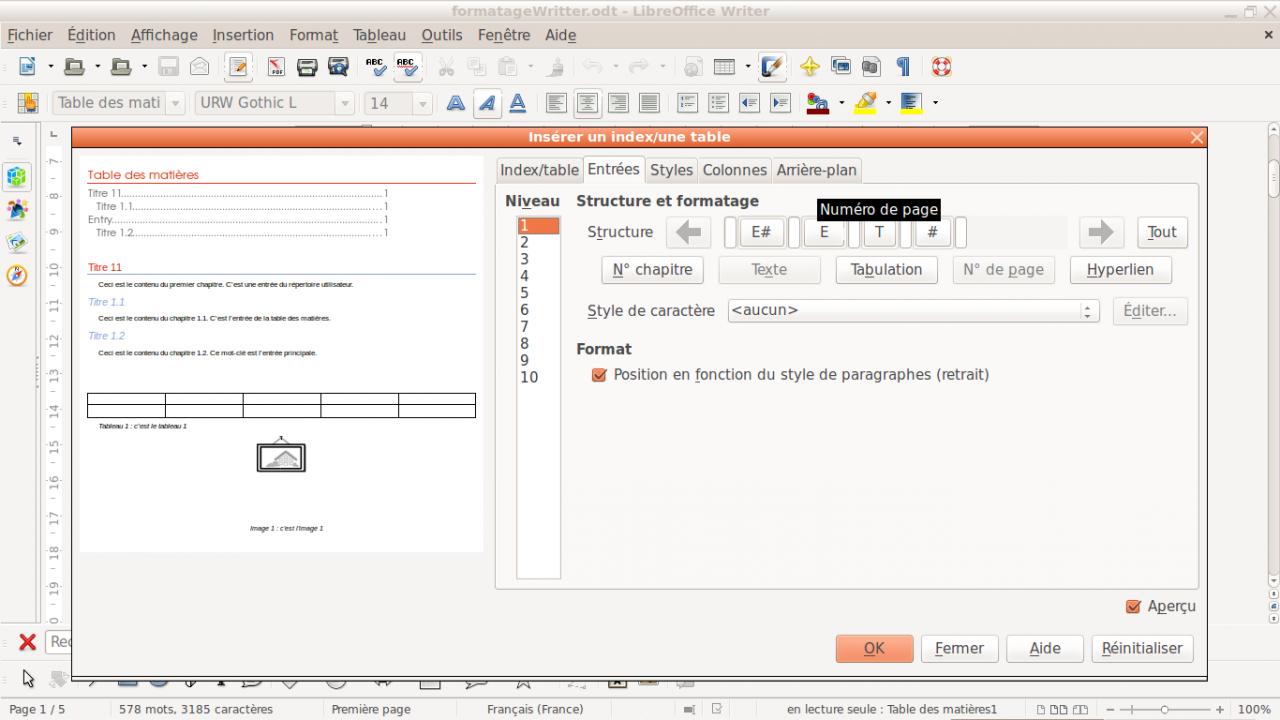Open LibreOffice Help lifebuoy icon

coord(941,67)
